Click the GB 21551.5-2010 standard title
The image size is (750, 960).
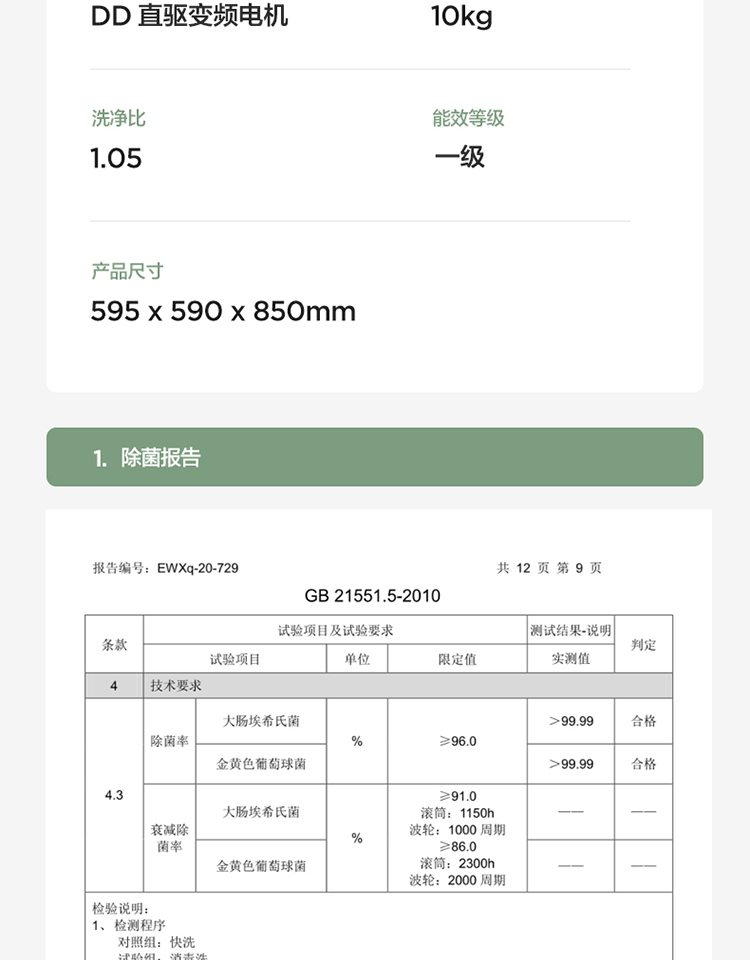[372, 596]
